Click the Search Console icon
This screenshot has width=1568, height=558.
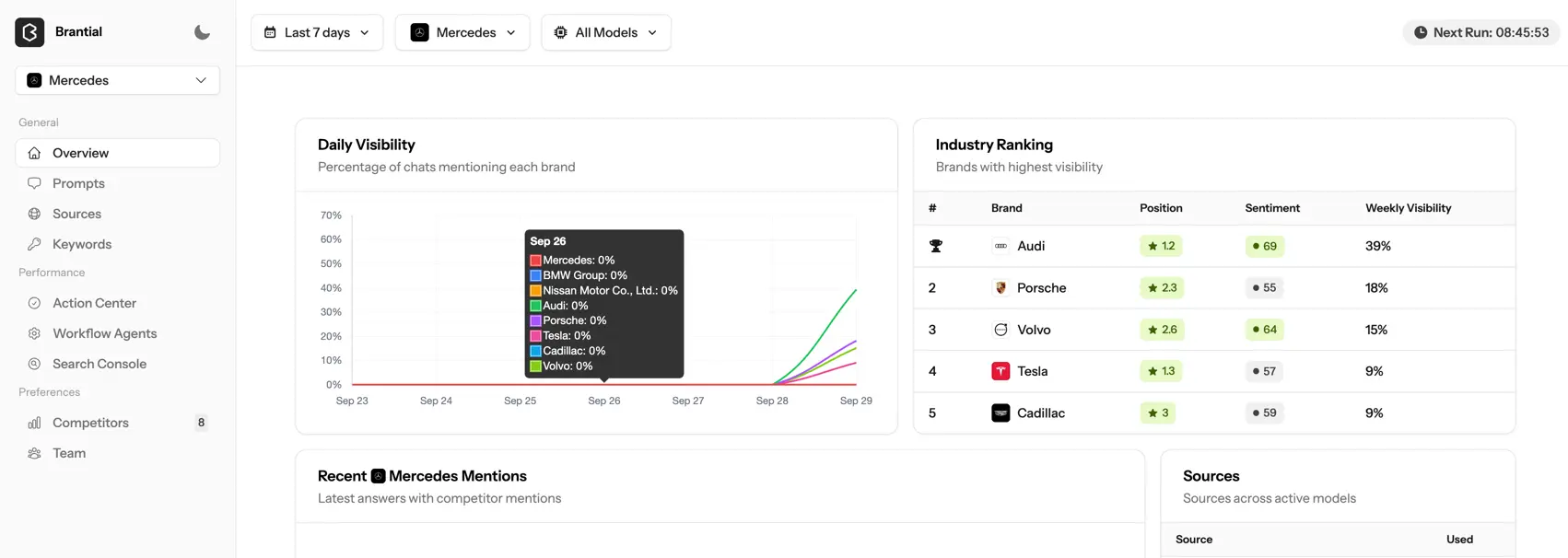pyautogui.click(x=34, y=364)
